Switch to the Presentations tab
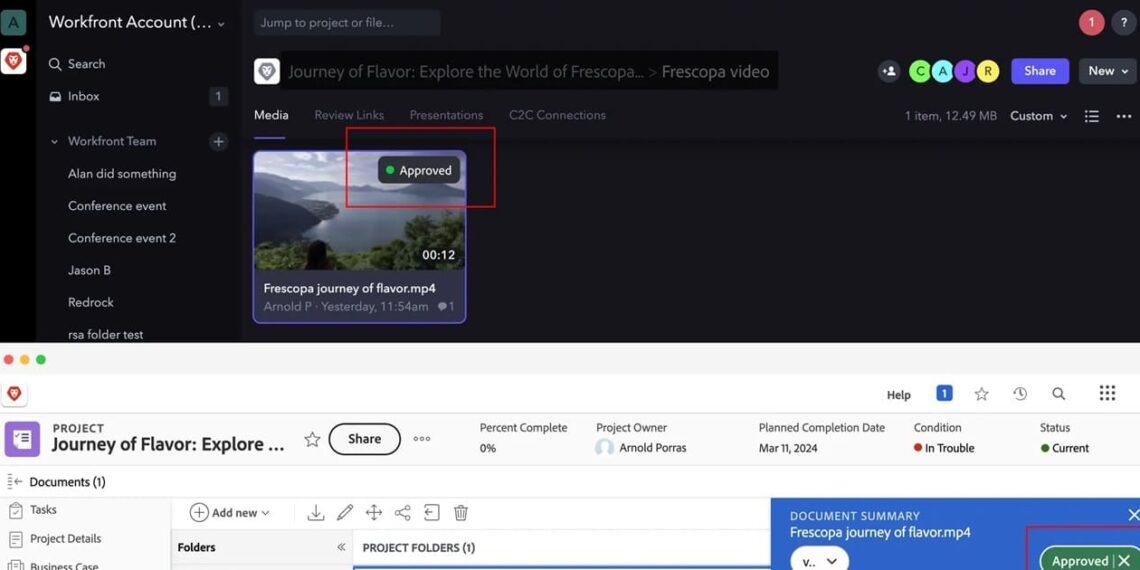The height and width of the screenshot is (570, 1140). 446,115
